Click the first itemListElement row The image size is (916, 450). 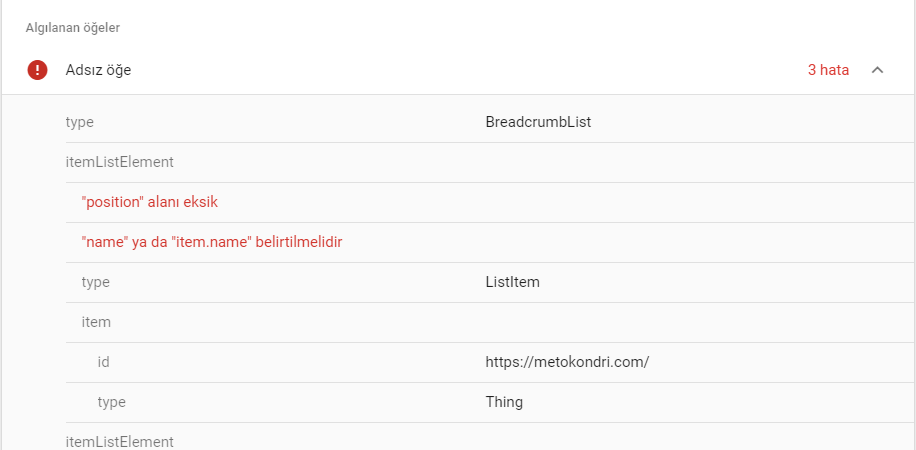click(x=490, y=162)
